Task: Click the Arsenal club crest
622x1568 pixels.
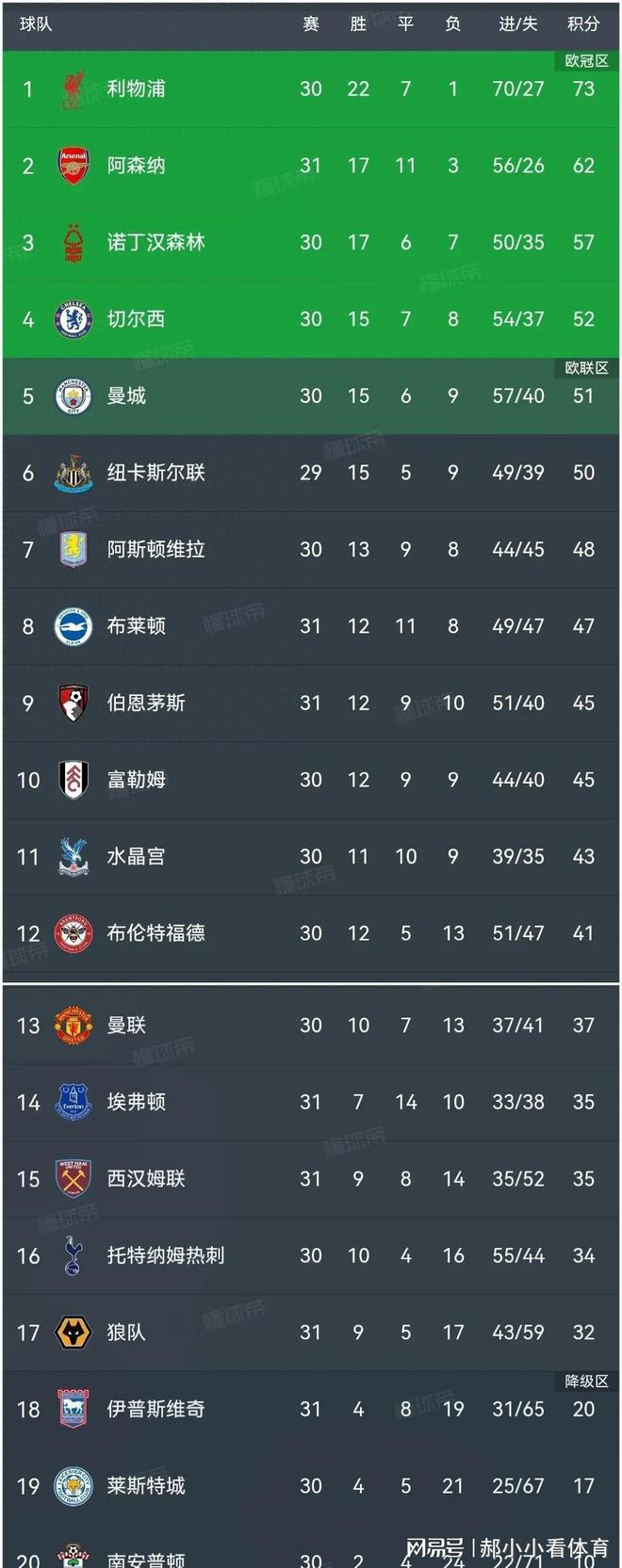Action: pos(73,166)
